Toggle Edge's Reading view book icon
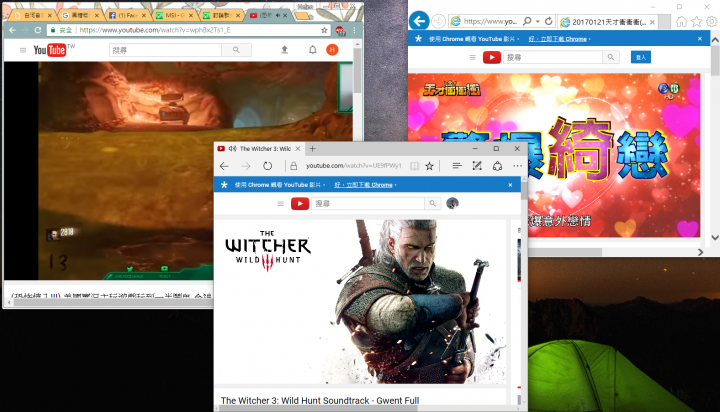This screenshot has width=720, height=412. tap(415, 166)
